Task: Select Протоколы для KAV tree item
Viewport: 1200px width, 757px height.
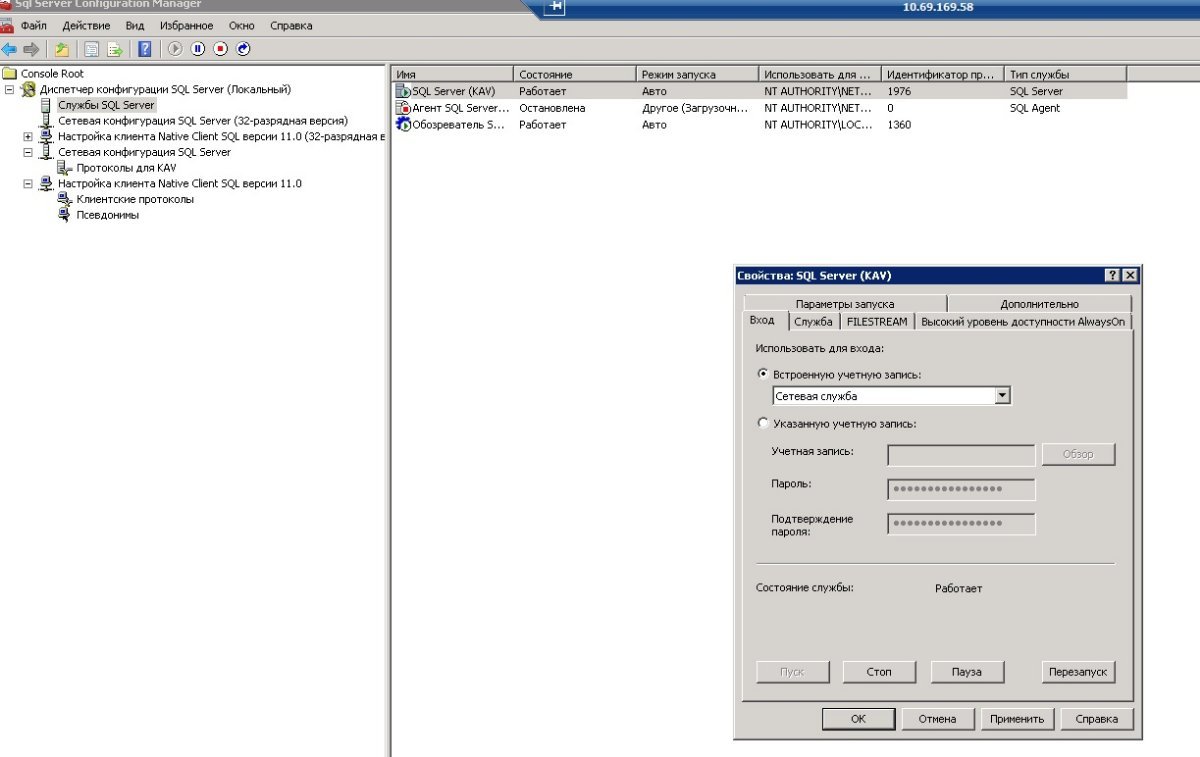Action: point(126,168)
